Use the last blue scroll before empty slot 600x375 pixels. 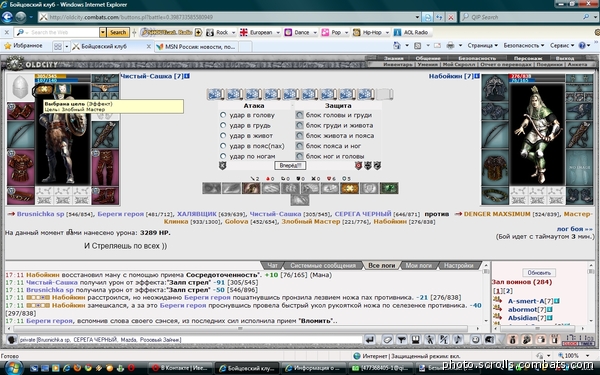[x=366, y=94]
